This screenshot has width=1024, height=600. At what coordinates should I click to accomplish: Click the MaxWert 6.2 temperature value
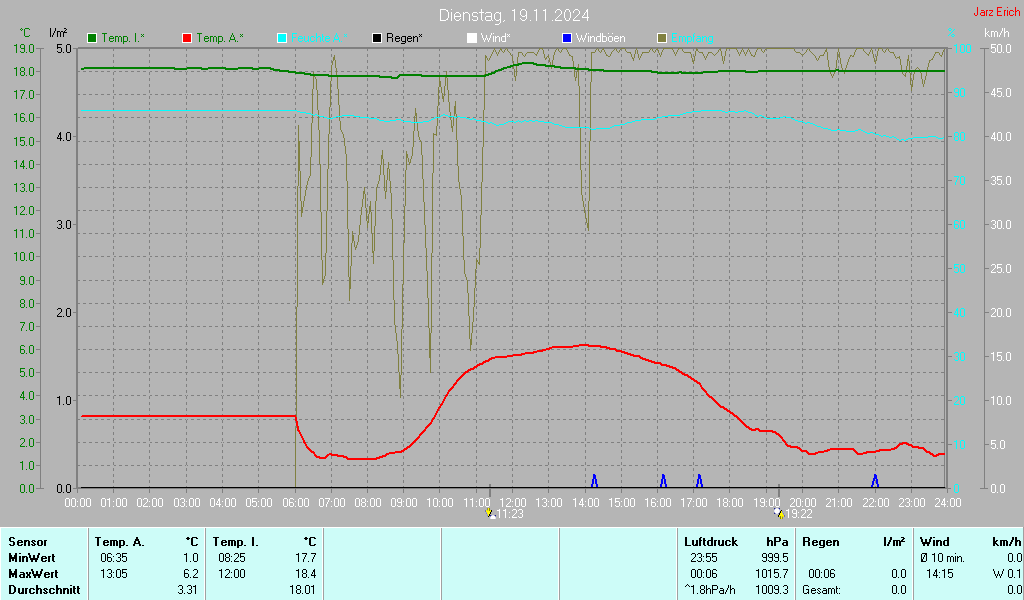coord(191,574)
